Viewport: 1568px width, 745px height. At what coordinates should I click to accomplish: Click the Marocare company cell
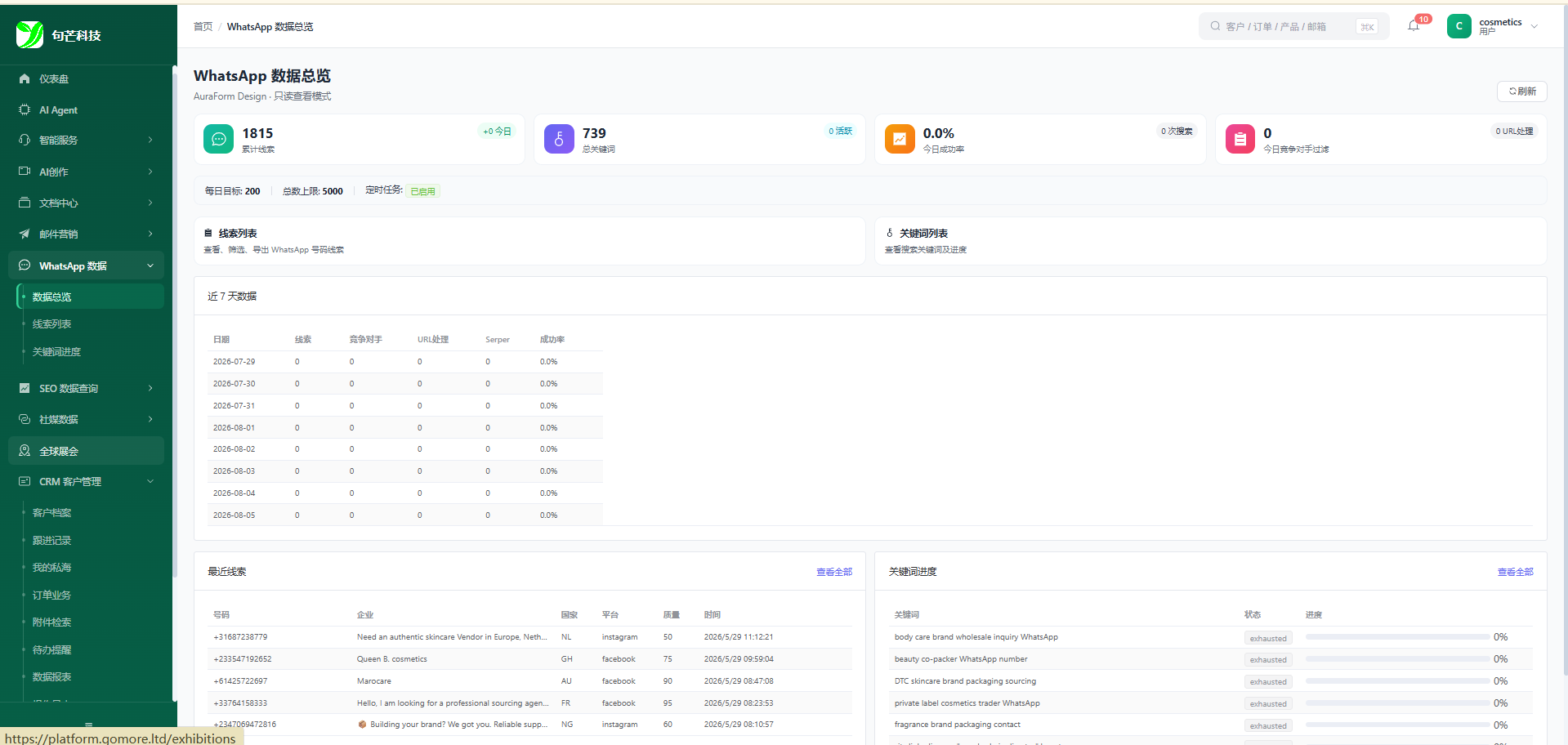pyautogui.click(x=374, y=681)
